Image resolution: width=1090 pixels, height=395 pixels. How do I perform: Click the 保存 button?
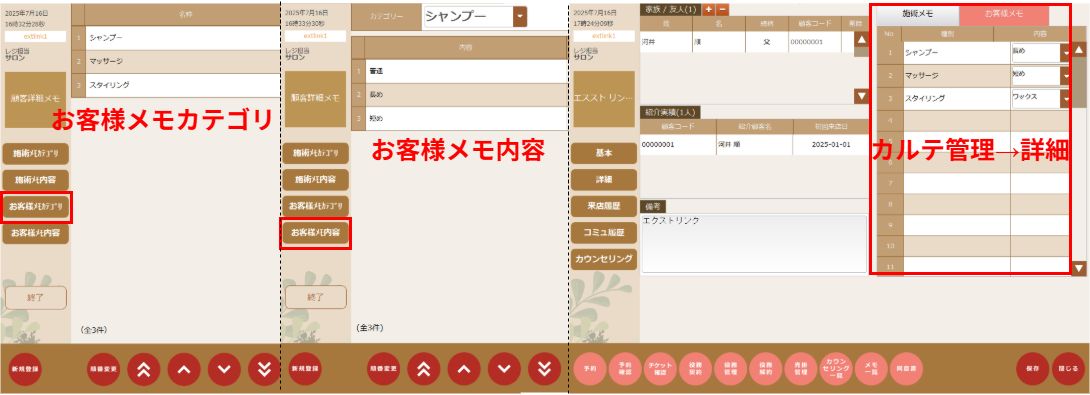[x=1032, y=369]
